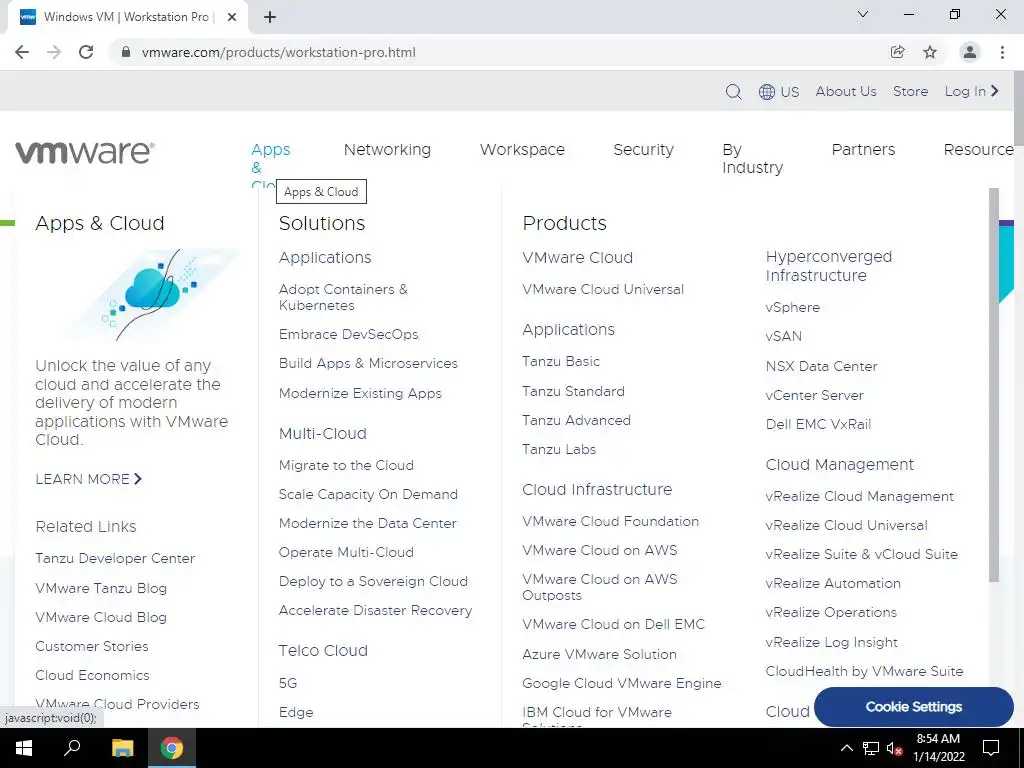Screen dimensions: 1024x768
Task: Click the Apps & Cloud illustration
Action: tap(152, 295)
